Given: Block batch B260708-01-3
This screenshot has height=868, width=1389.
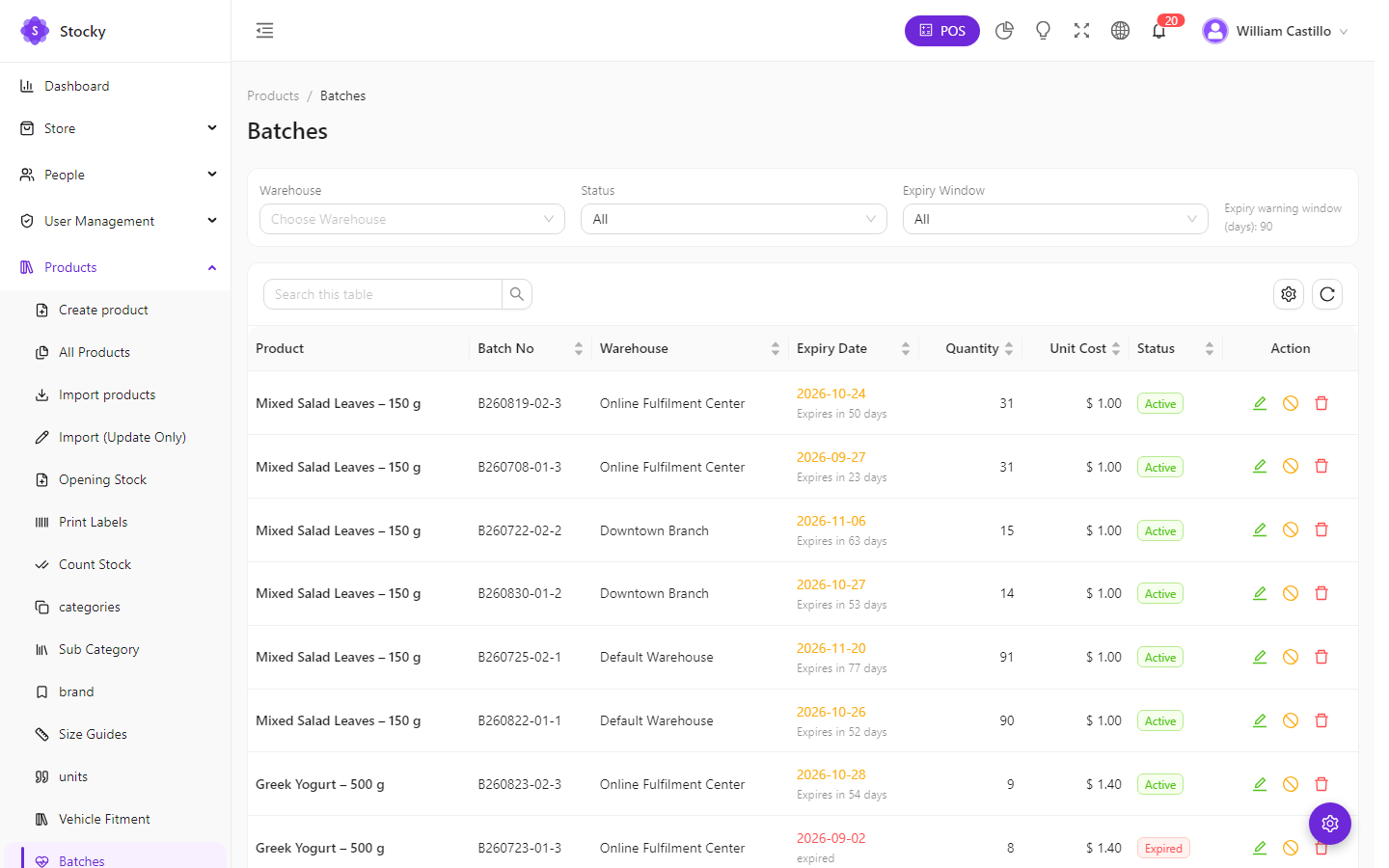Looking at the screenshot, I should click(x=1291, y=467).
